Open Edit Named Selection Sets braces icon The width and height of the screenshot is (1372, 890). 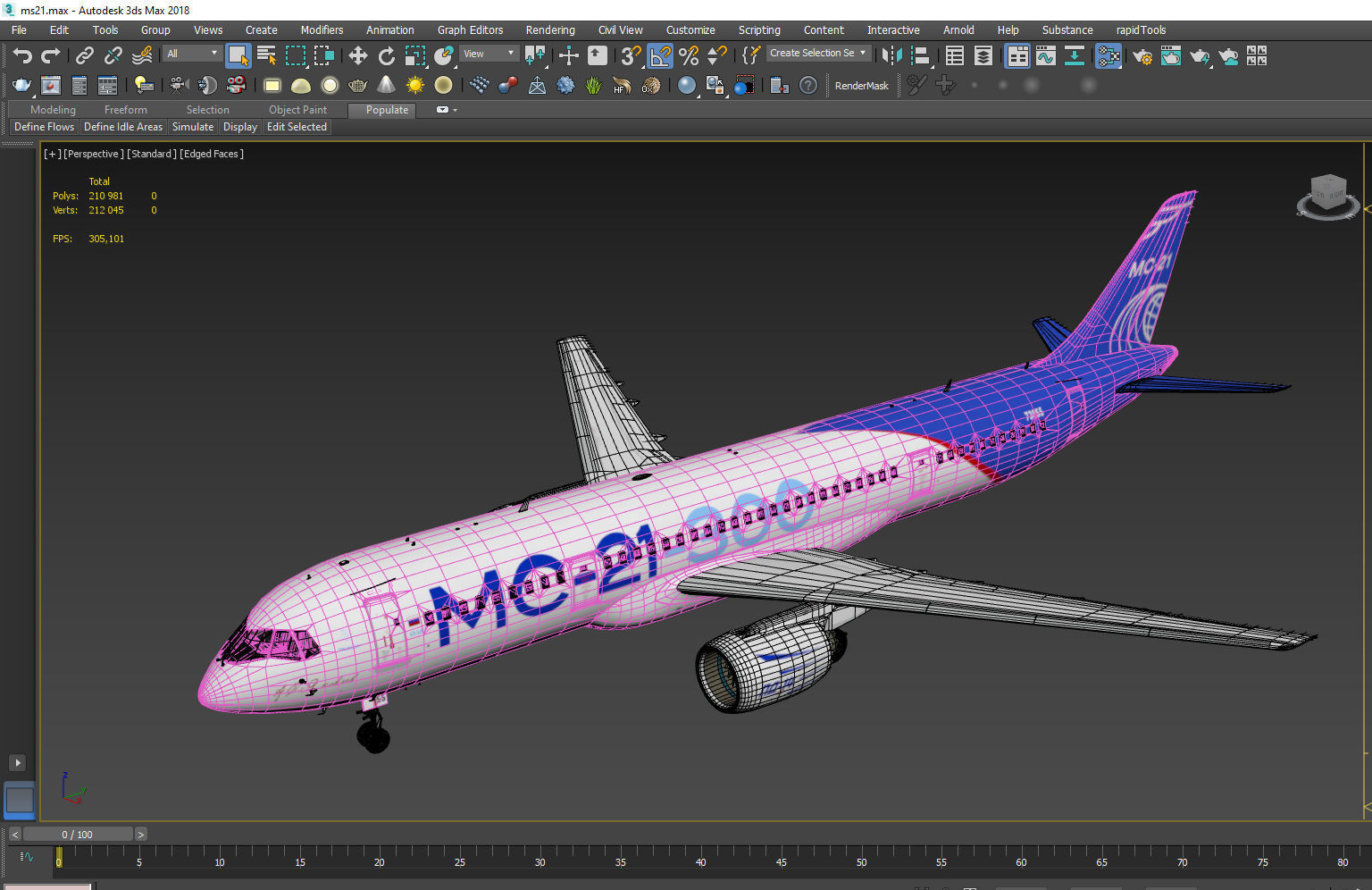[x=750, y=55]
